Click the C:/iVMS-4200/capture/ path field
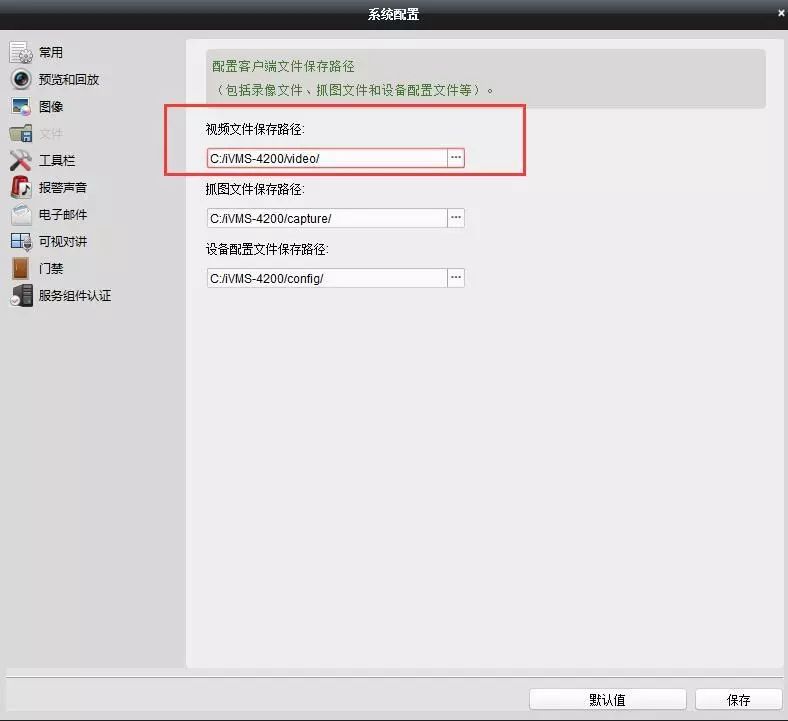 pyautogui.click(x=326, y=218)
